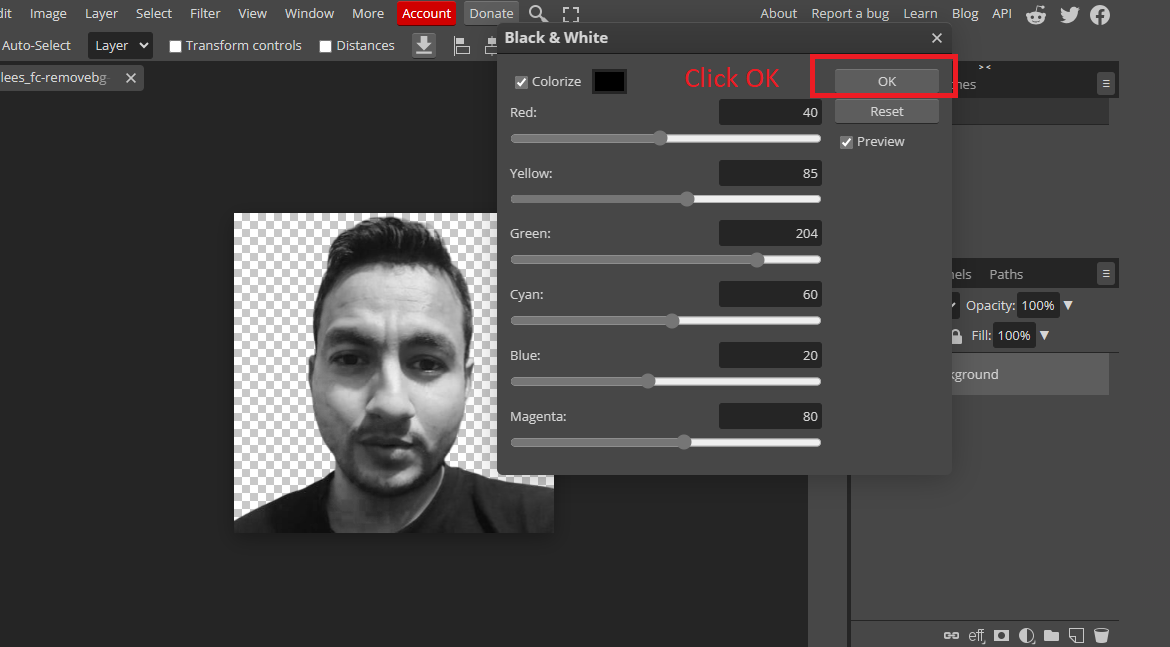Switch to the Paths tab
The image size is (1170, 647).
(x=1006, y=274)
